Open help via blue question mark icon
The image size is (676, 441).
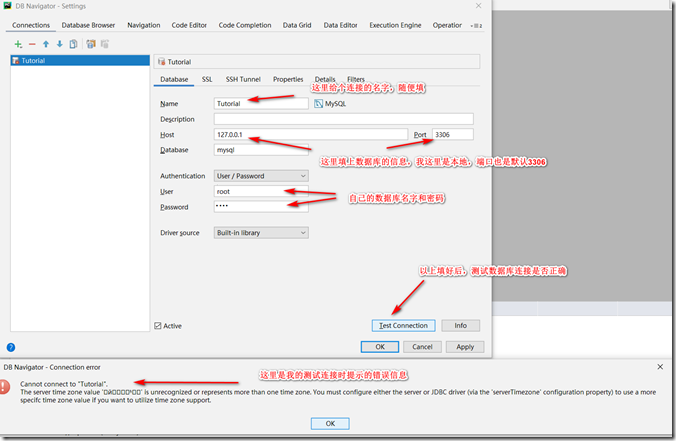point(11,347)
